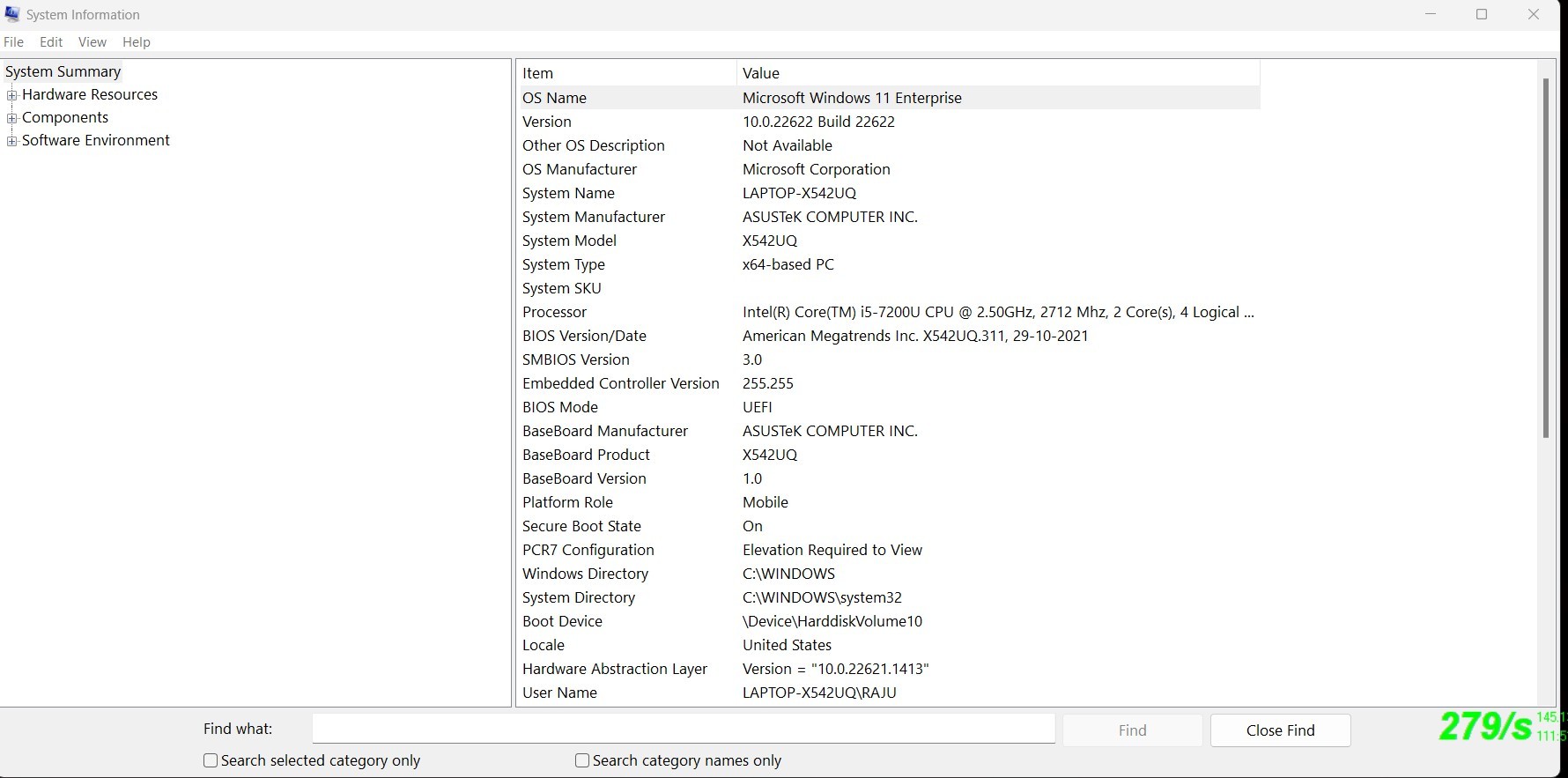Expand the Software Environment tree node
This screenshot has height=778, width=1568.
tap(12, 141)
